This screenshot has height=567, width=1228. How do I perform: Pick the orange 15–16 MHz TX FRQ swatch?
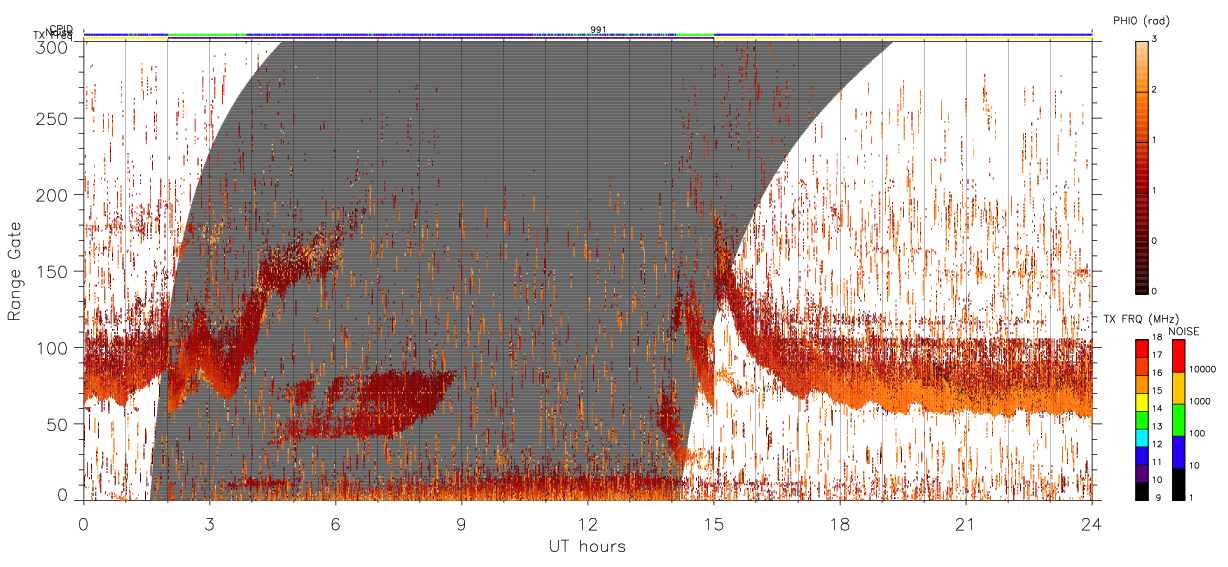coord(1141,383)
